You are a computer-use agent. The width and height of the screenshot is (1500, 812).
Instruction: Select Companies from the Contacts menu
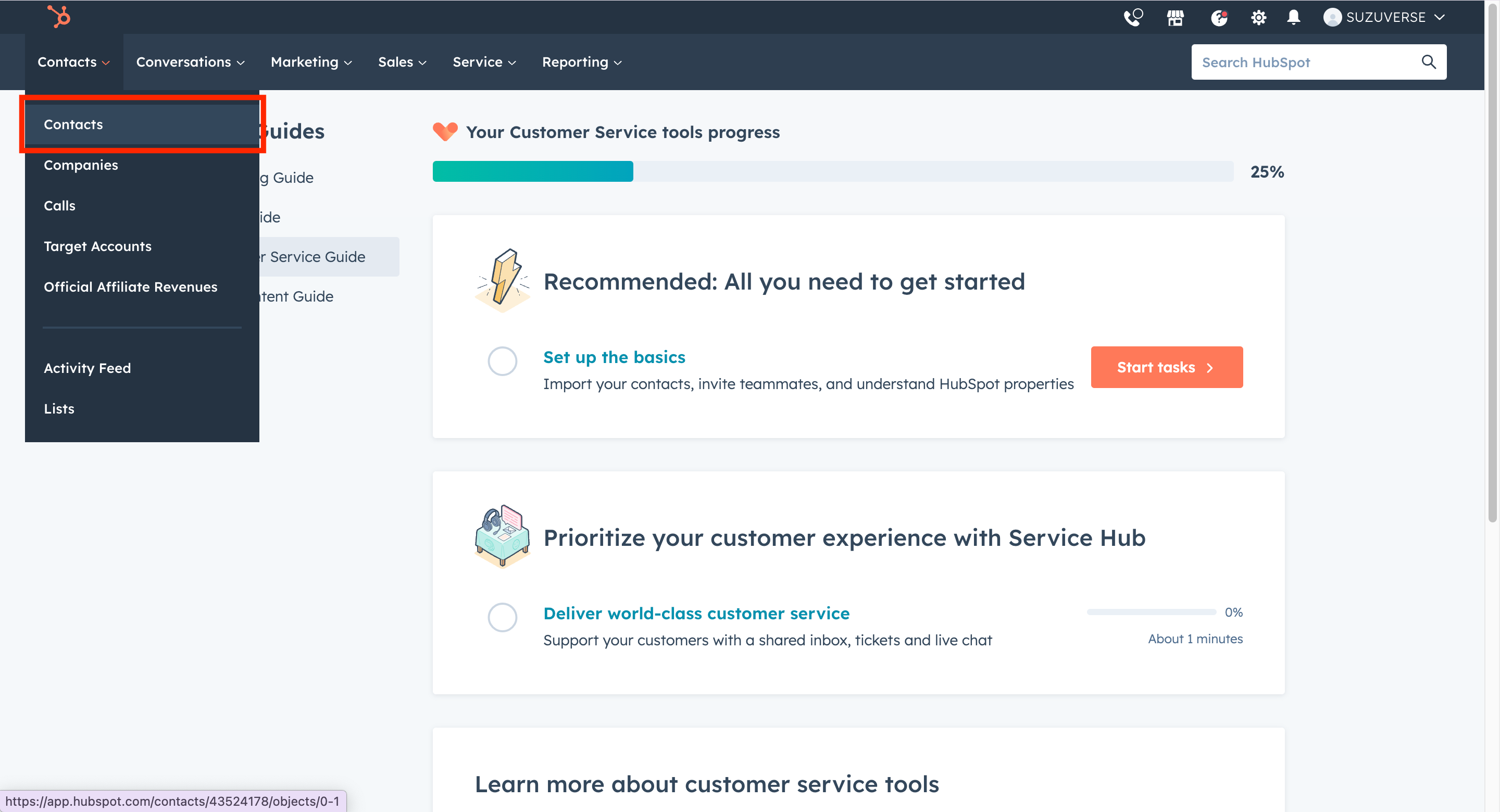[x=81, y=165]
